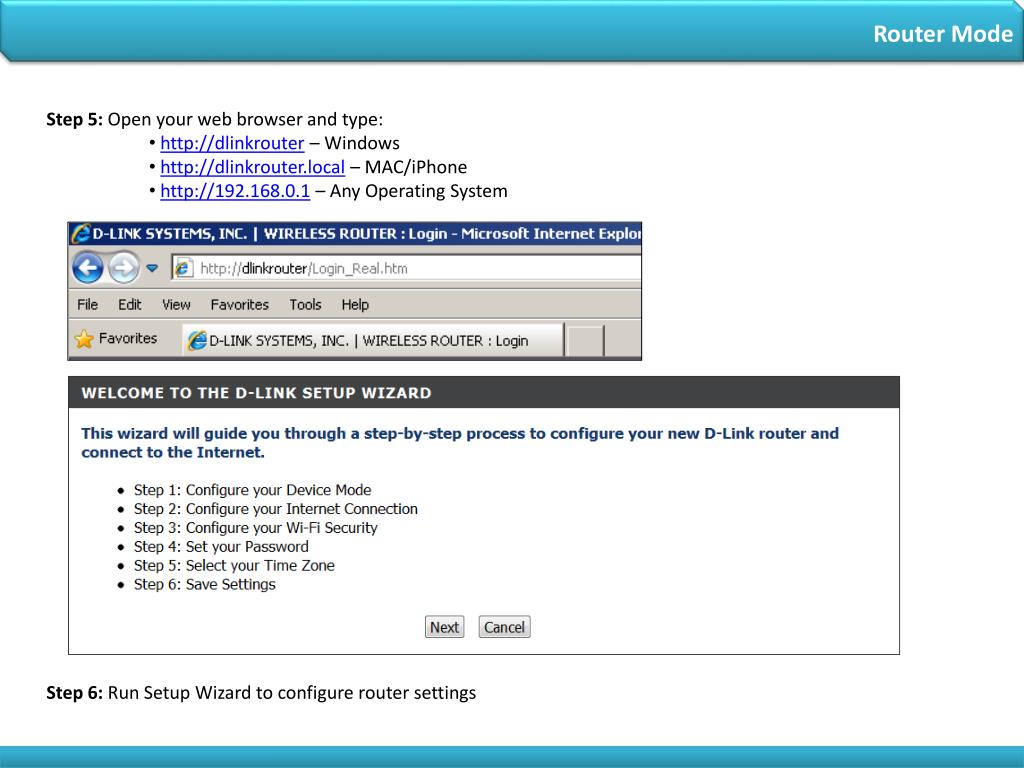Image resolution: width=1024 pixels, height=768 pixels.
Task: Open the Favorites menu
Action: click(x=239, y=304)
